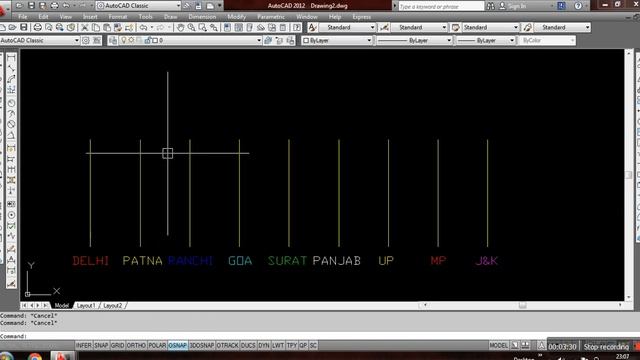
Task: Toggle GRID display
Action: tap(117, 345)
